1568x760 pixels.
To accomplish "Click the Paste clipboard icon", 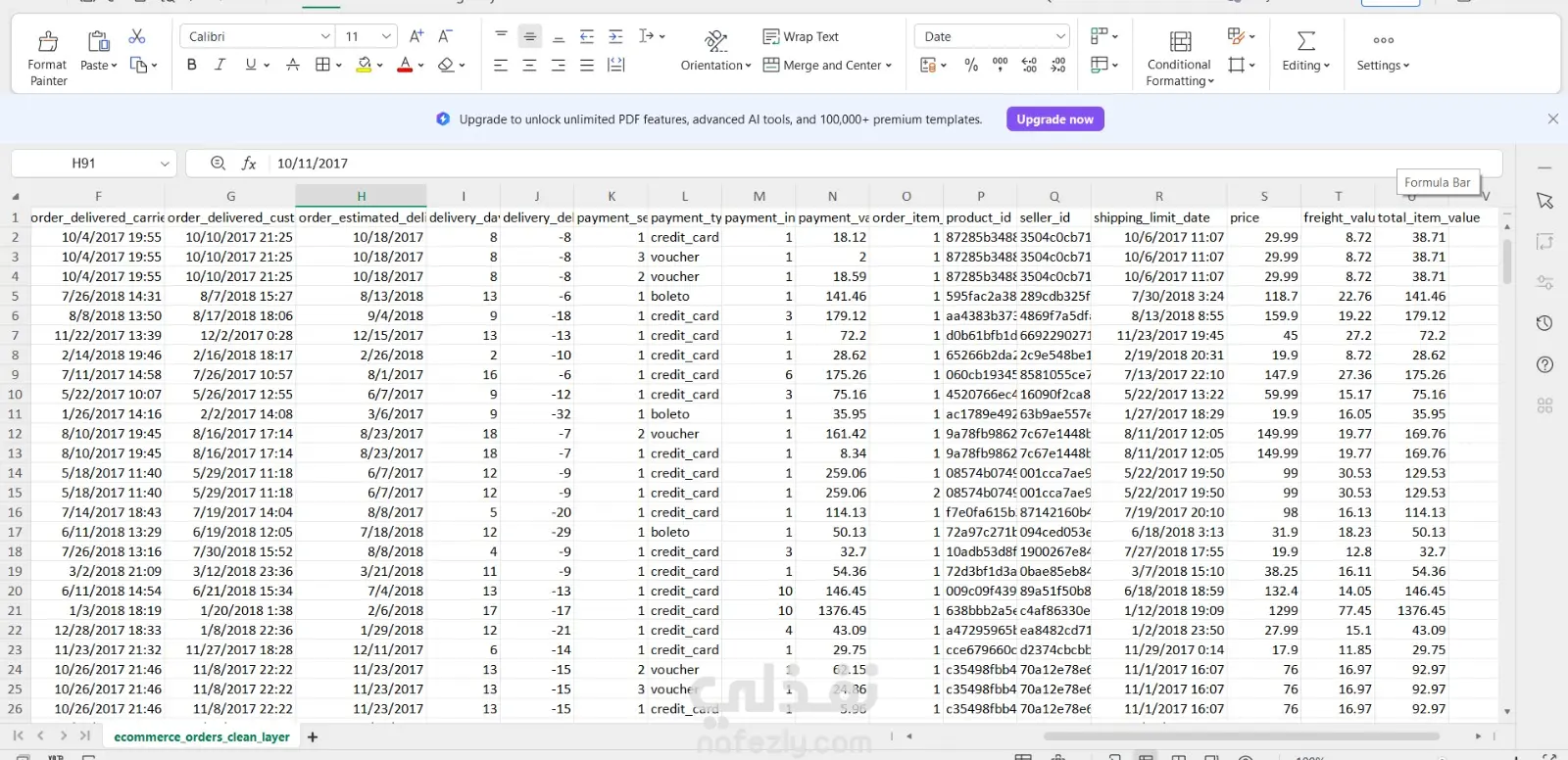I will point(98,41).
